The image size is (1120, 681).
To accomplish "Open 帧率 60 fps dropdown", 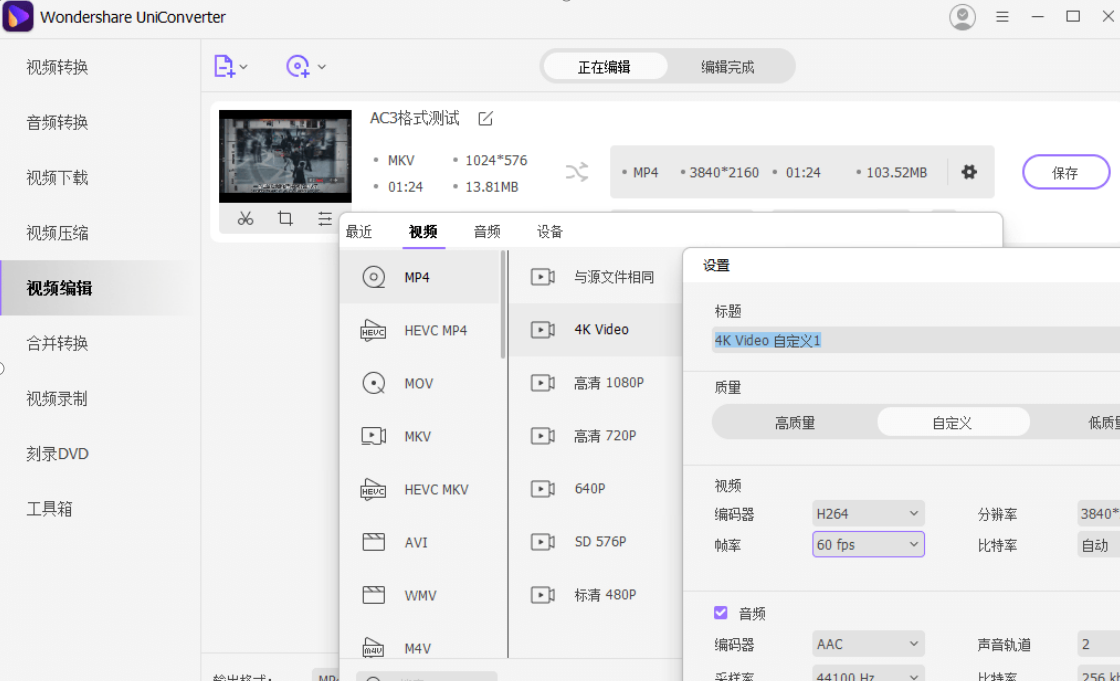I will [868, 545].
